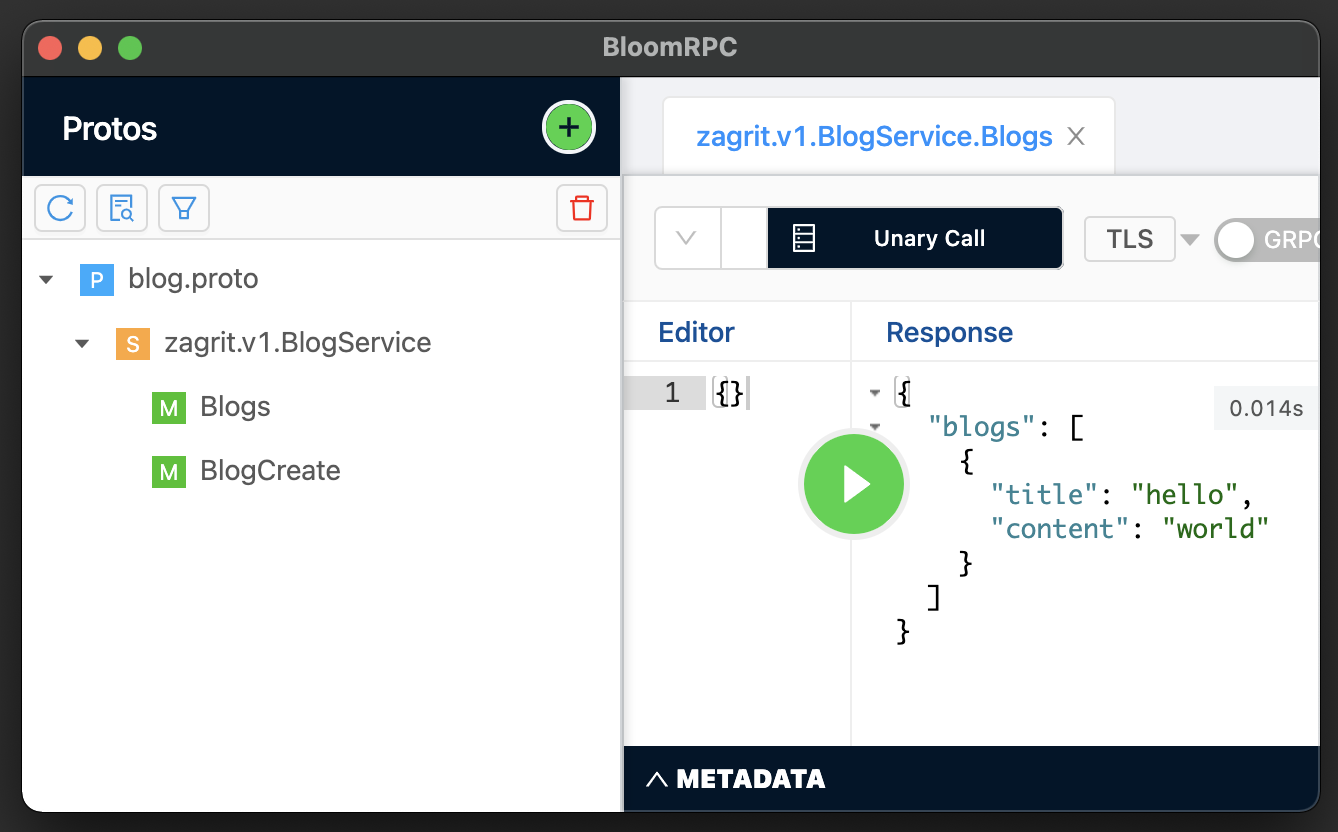The height and width of the screenshot is (832, 1338).
Task: Click the green M icon beside Blogs
Action: click(168, 408)
